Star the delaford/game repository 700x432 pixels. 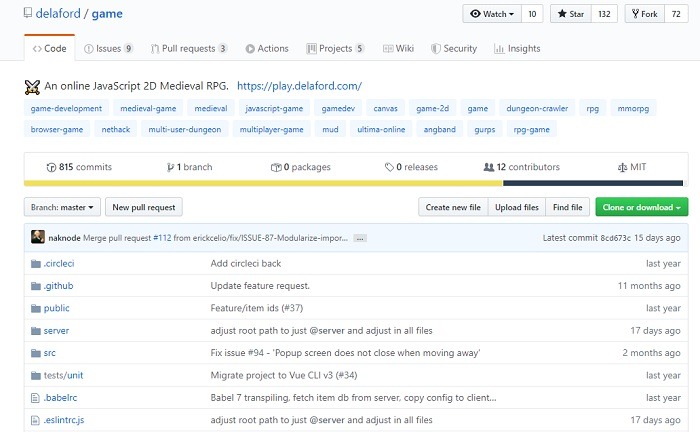(571, 14)
